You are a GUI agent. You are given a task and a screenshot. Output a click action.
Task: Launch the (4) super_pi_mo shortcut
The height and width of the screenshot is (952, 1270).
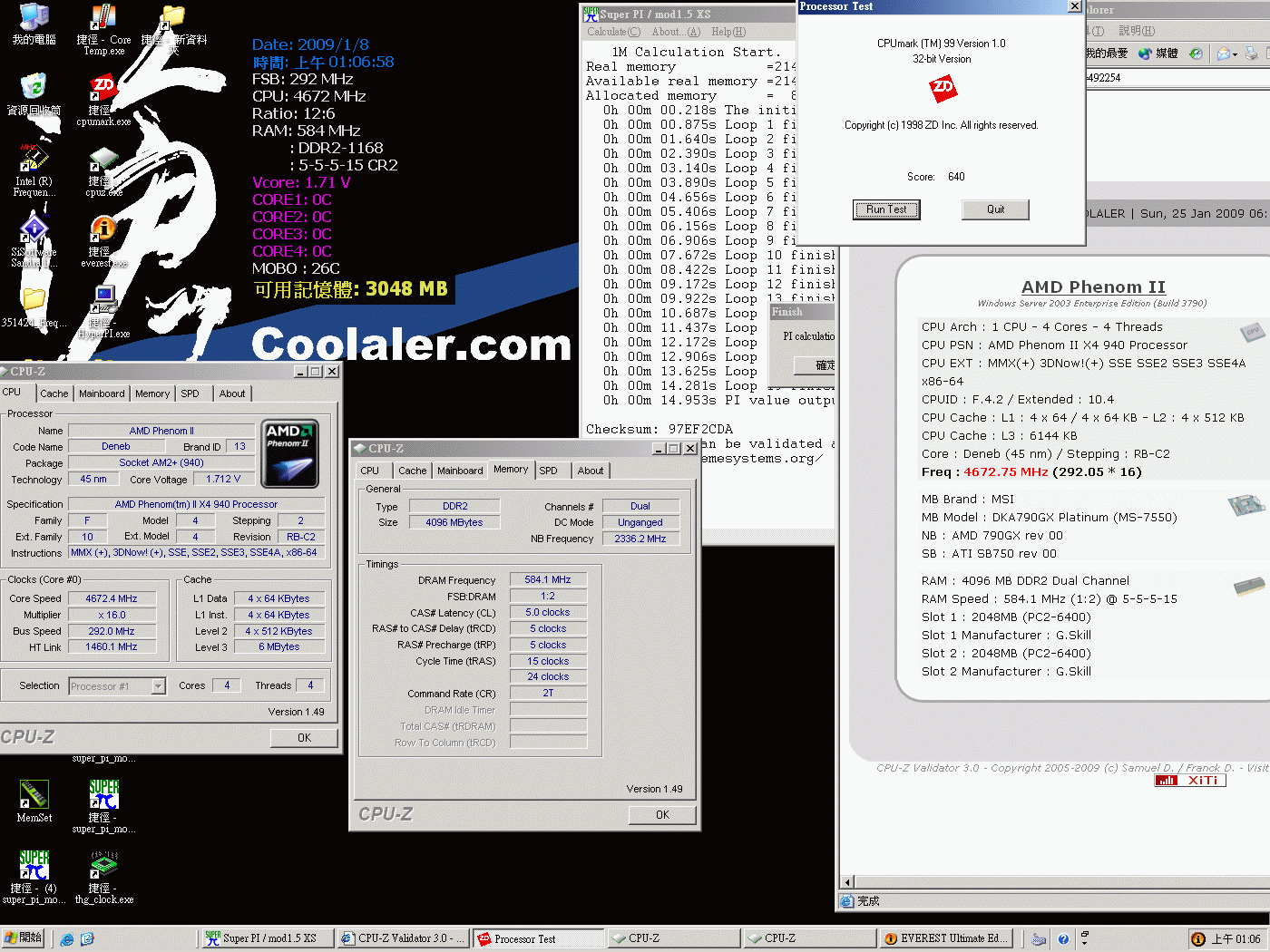(x=34, y=865)
